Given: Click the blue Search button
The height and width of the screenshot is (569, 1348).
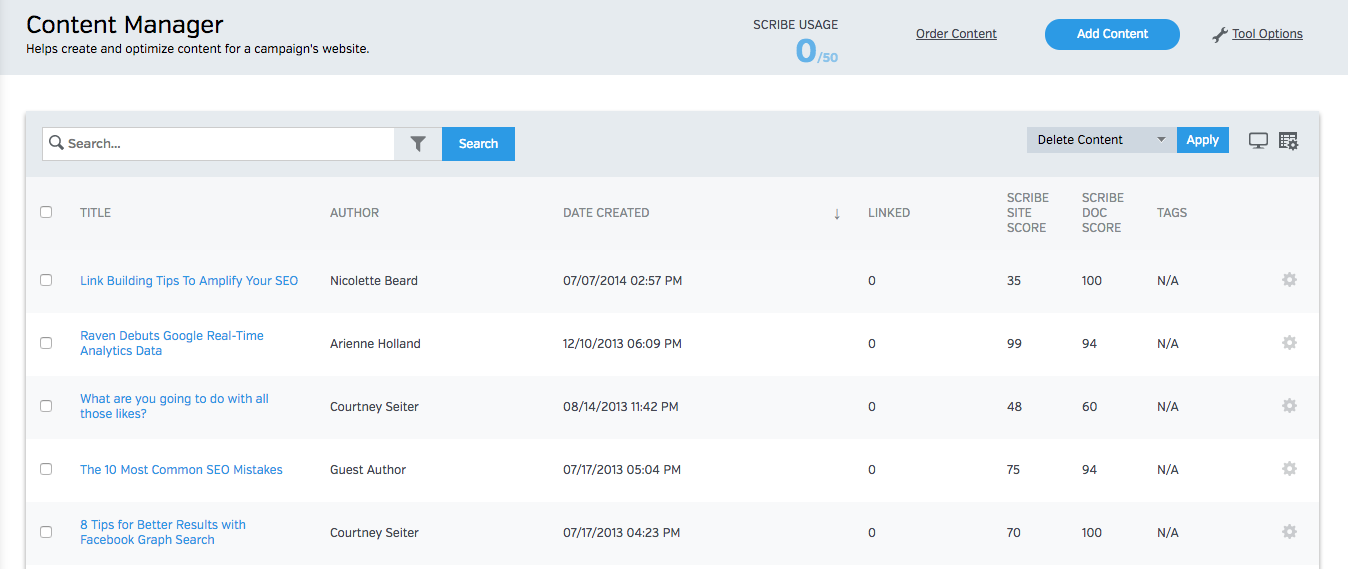Looking at the screenshot, I should point(478,144).
